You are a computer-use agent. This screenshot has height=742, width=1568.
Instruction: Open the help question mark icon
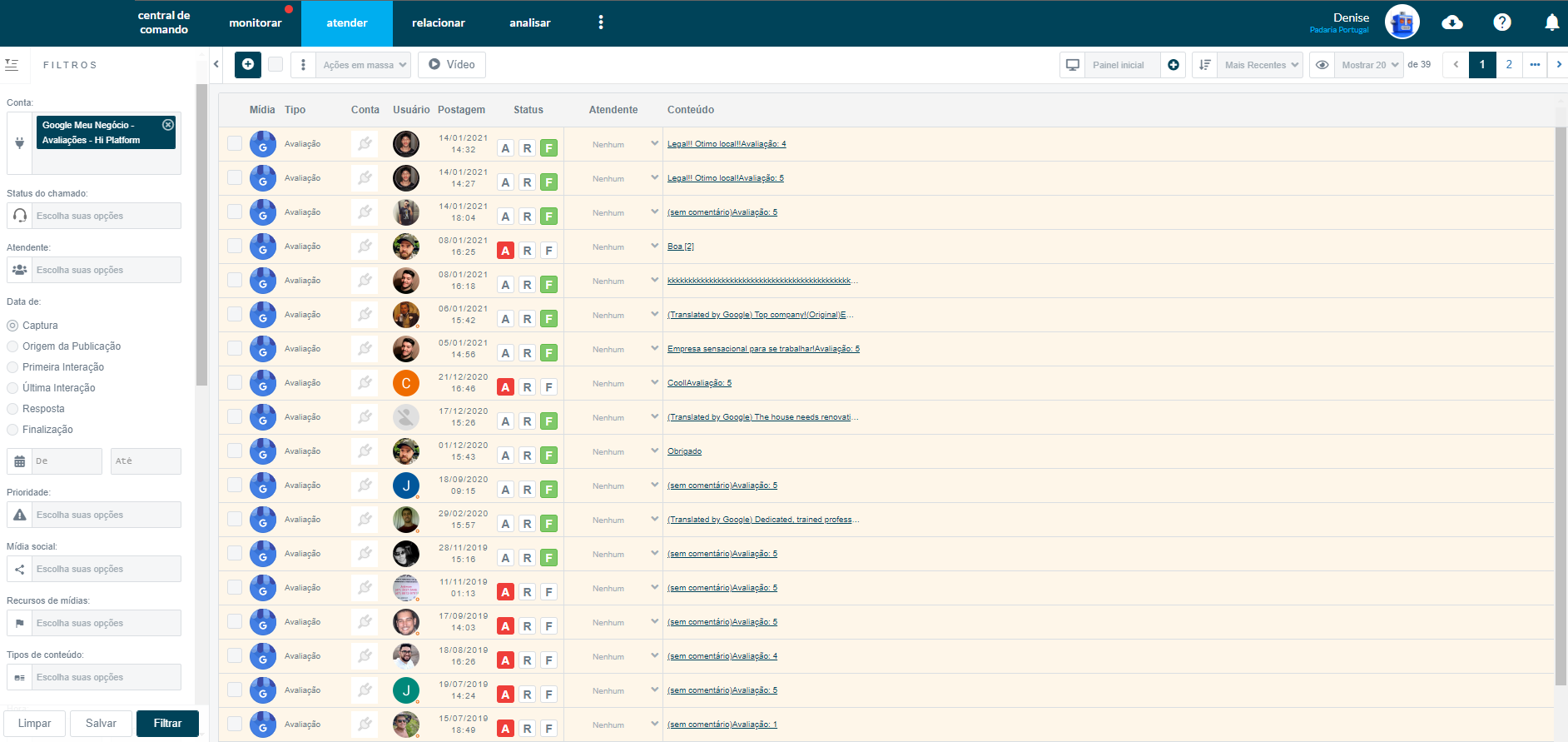click(1502, 22)
